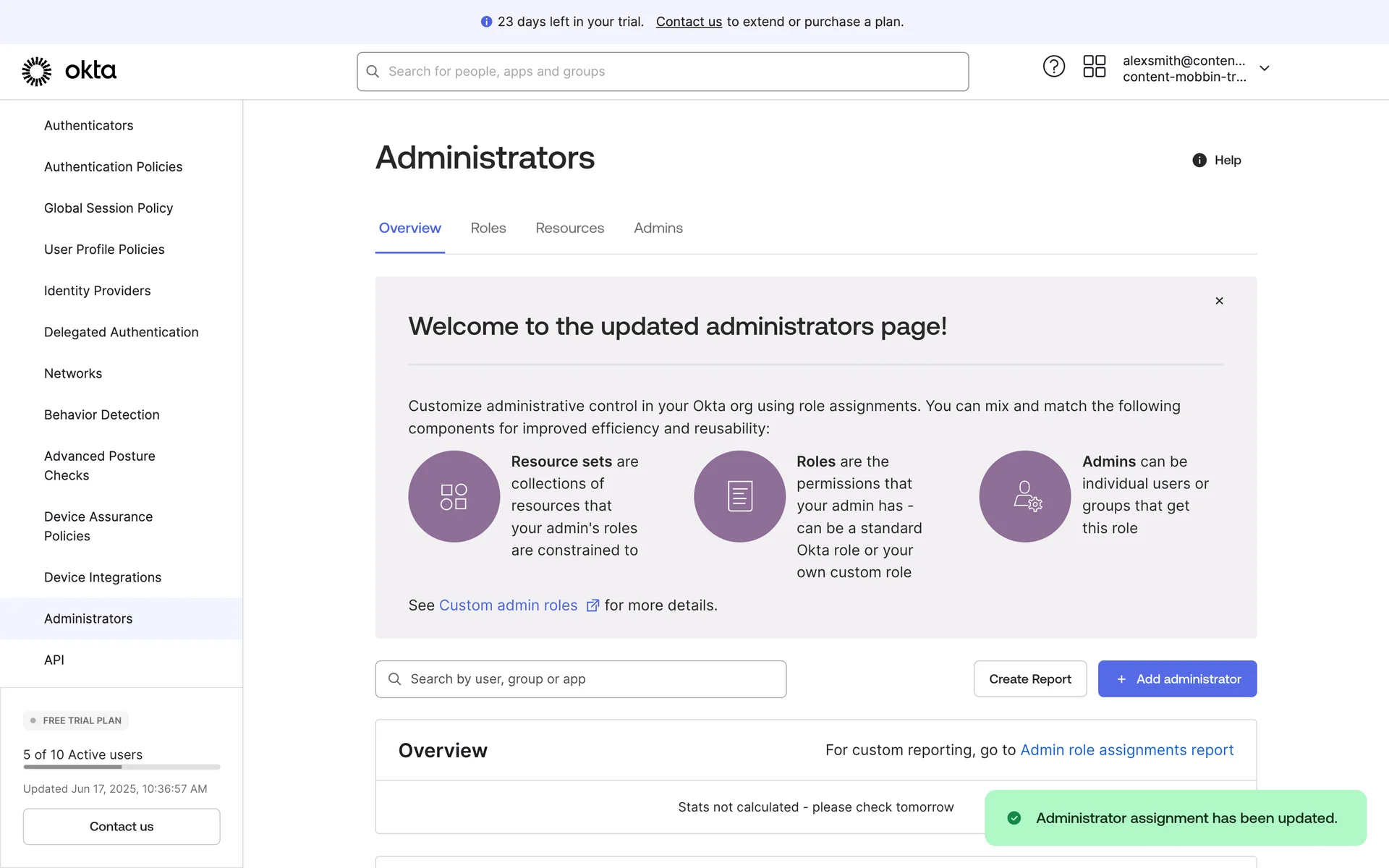Select API in the sidebar
The image size is (1389, 868).
[x=54, y=660]
